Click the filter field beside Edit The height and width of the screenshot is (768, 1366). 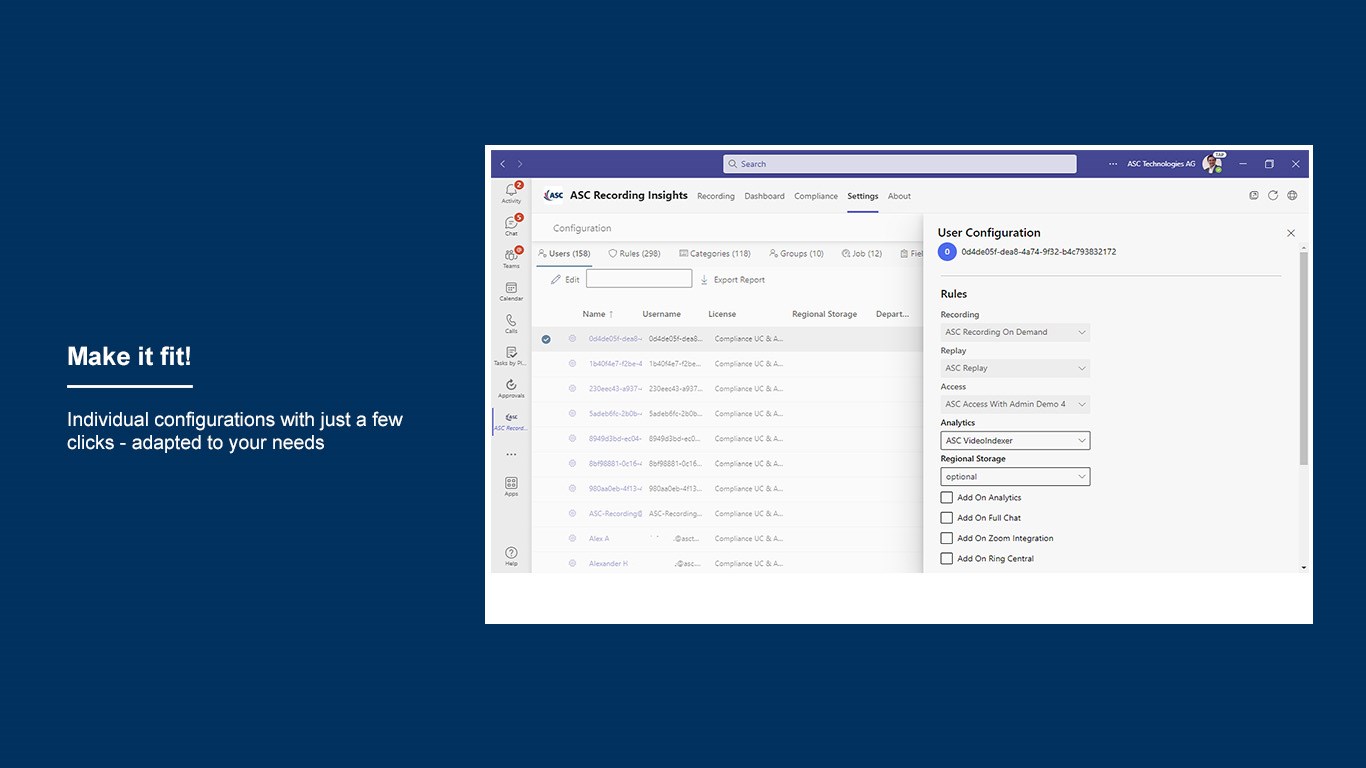point(639,279)
